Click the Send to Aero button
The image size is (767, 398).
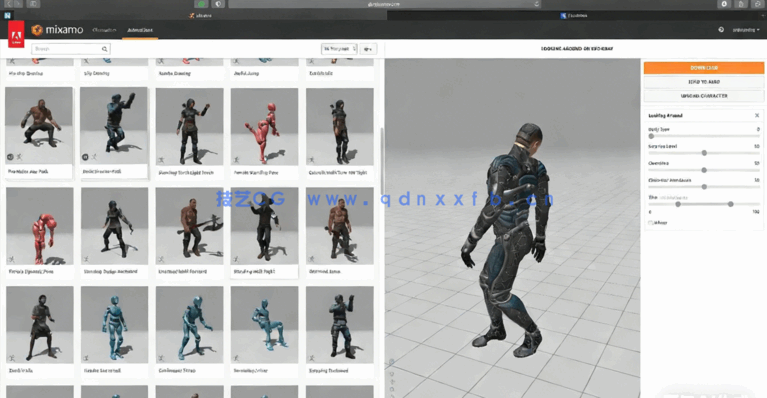pyautogui.click(x=704, y=82)
